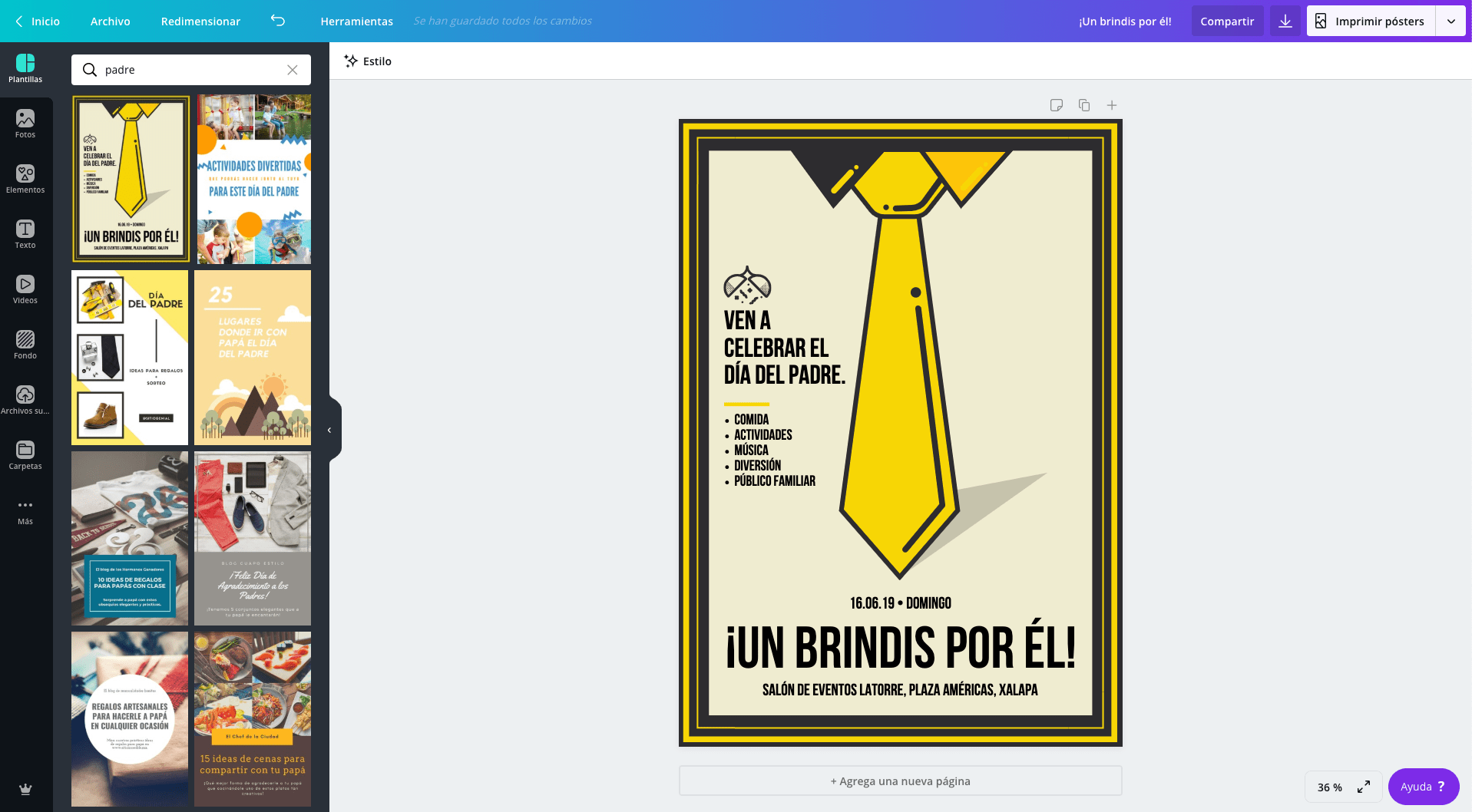Viewport: 1472px width, 812px height.
Task: Open the Herramientas menu
Action: tap(357, 21)
